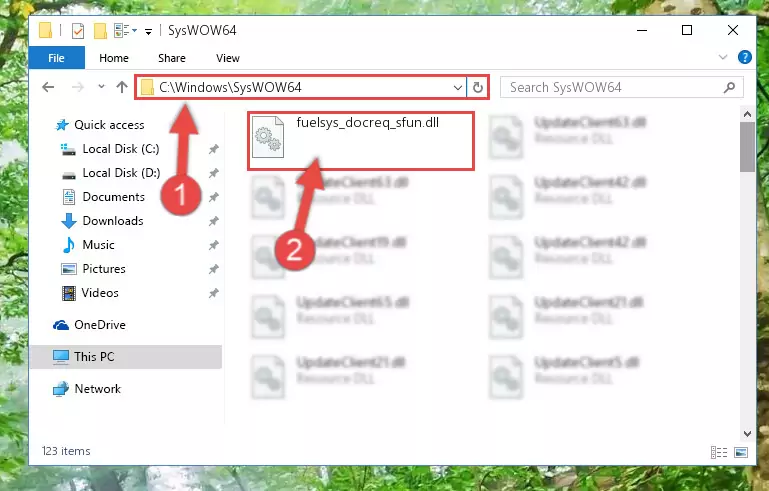Click the address bar path C:\Windows\SysWOW64
This screenshot has height=491, width=769.
pos(230,87)
